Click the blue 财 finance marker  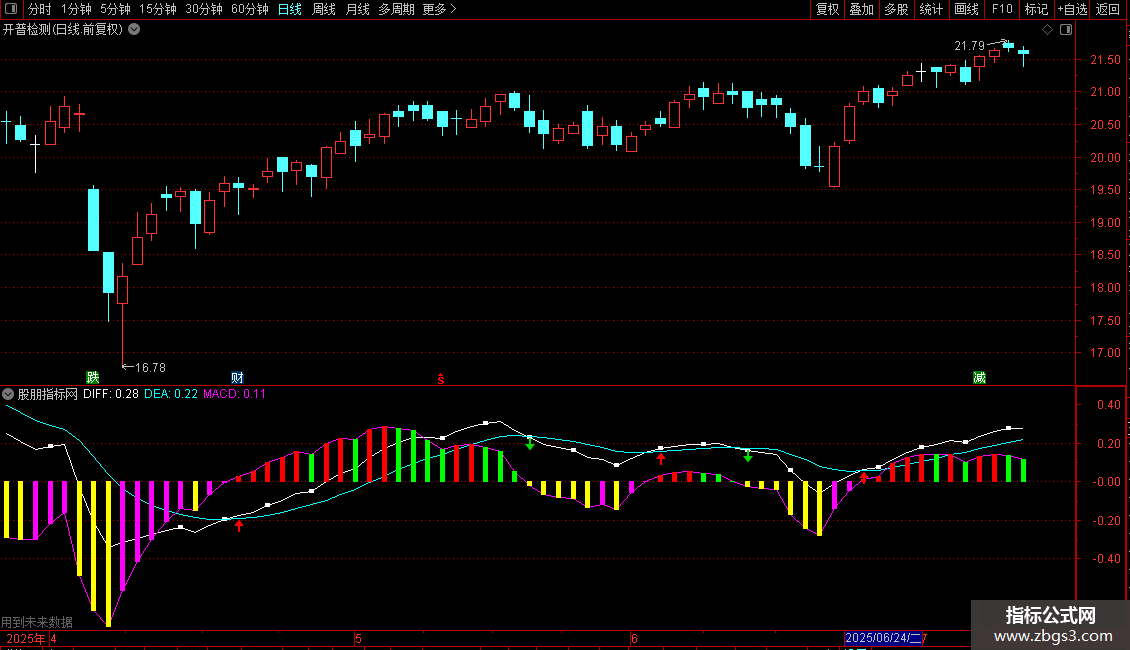237,378
